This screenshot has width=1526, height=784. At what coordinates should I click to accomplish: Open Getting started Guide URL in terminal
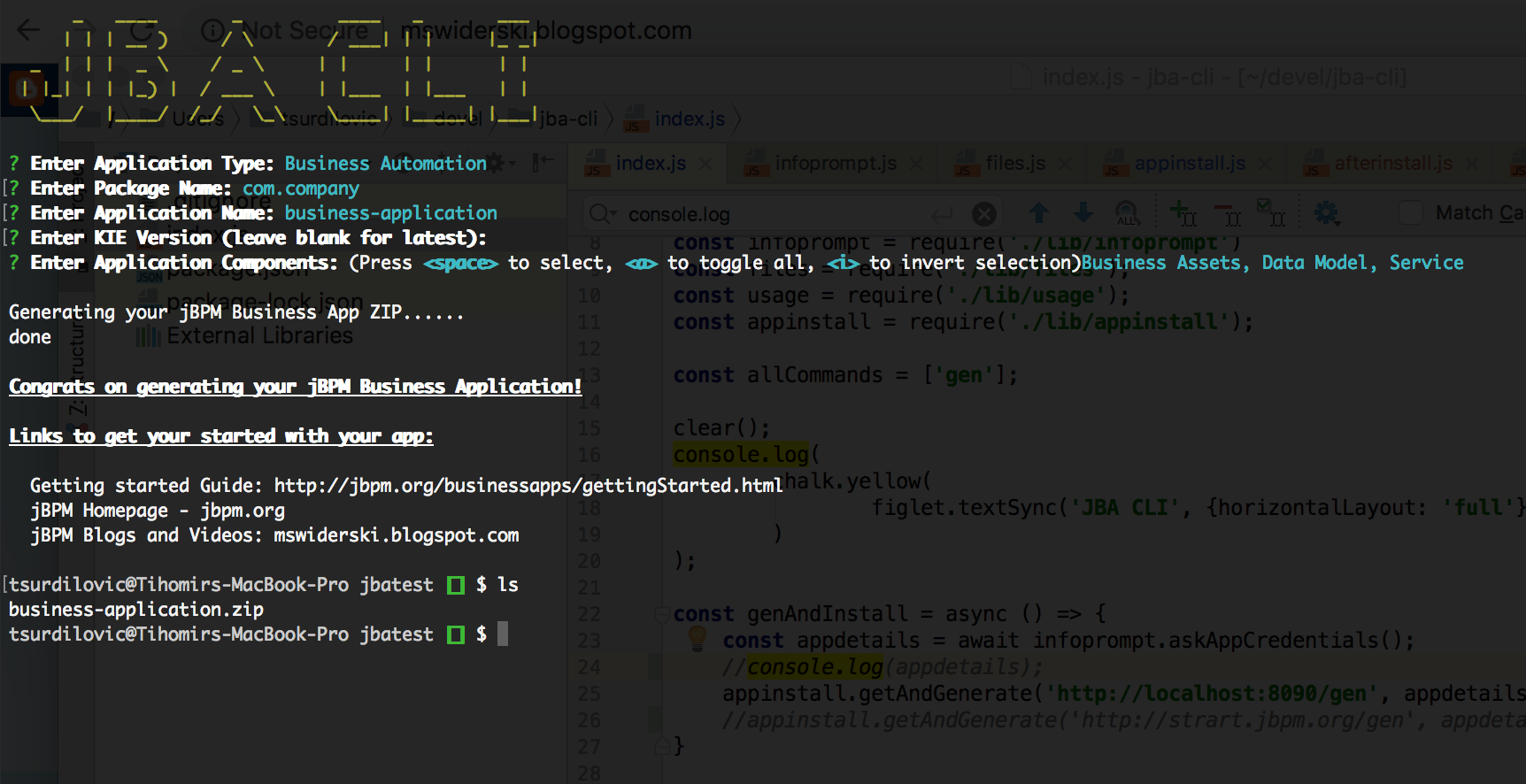point(528,486)
